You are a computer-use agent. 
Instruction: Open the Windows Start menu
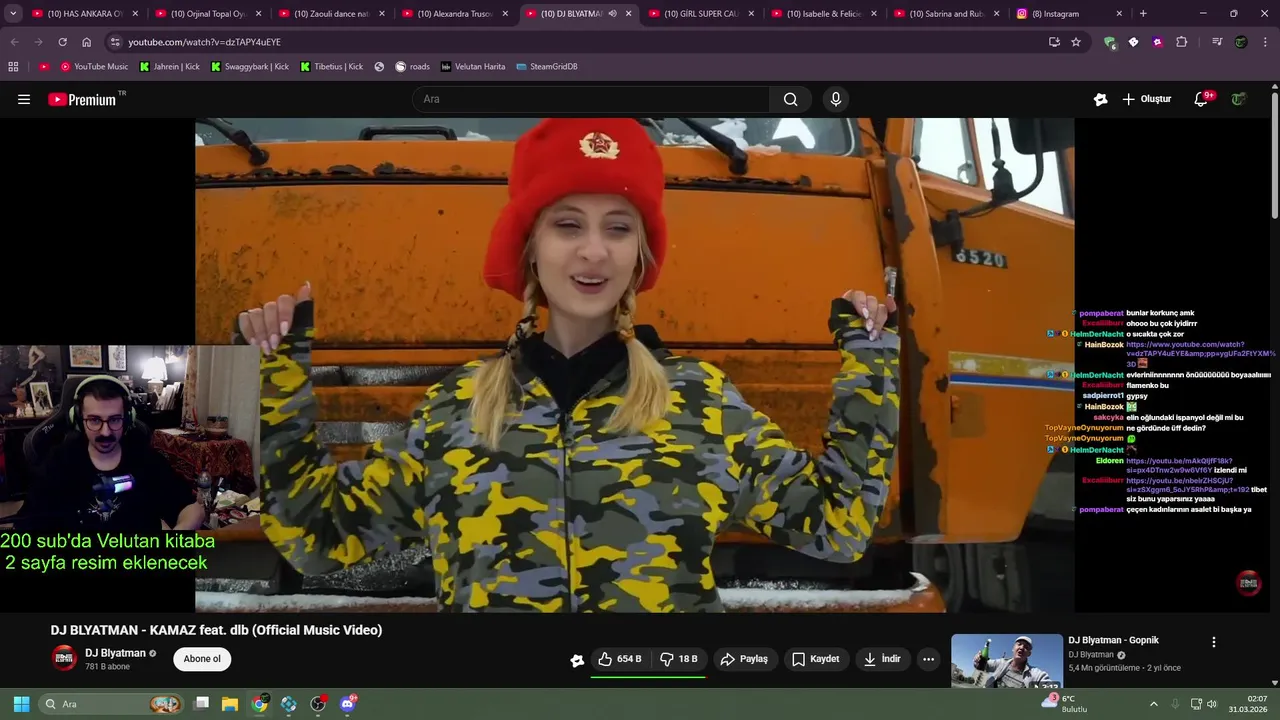[x=21, y=704]
